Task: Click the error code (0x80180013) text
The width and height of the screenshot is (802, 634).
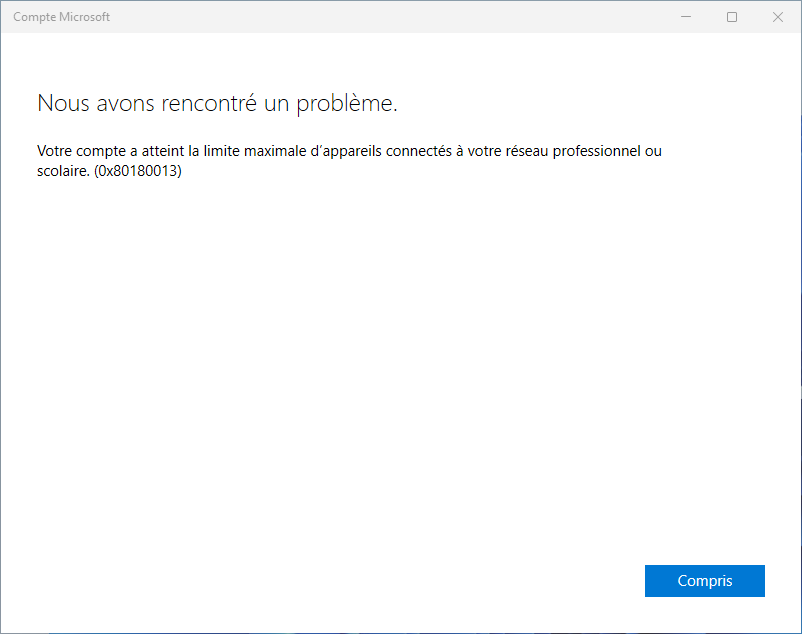Action: (x=138, y=171)
